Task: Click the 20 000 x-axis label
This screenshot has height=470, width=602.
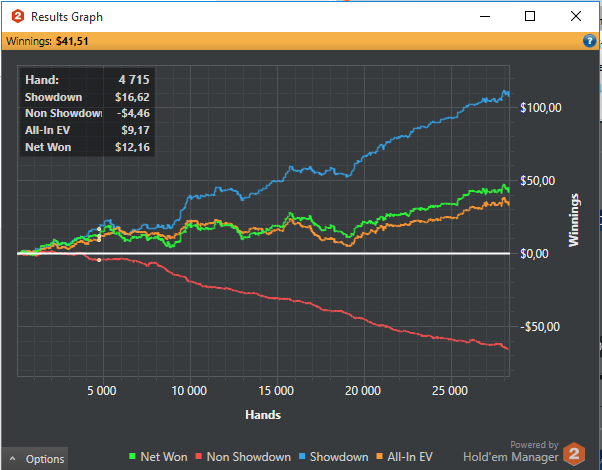Action: (x=363, y=391)
